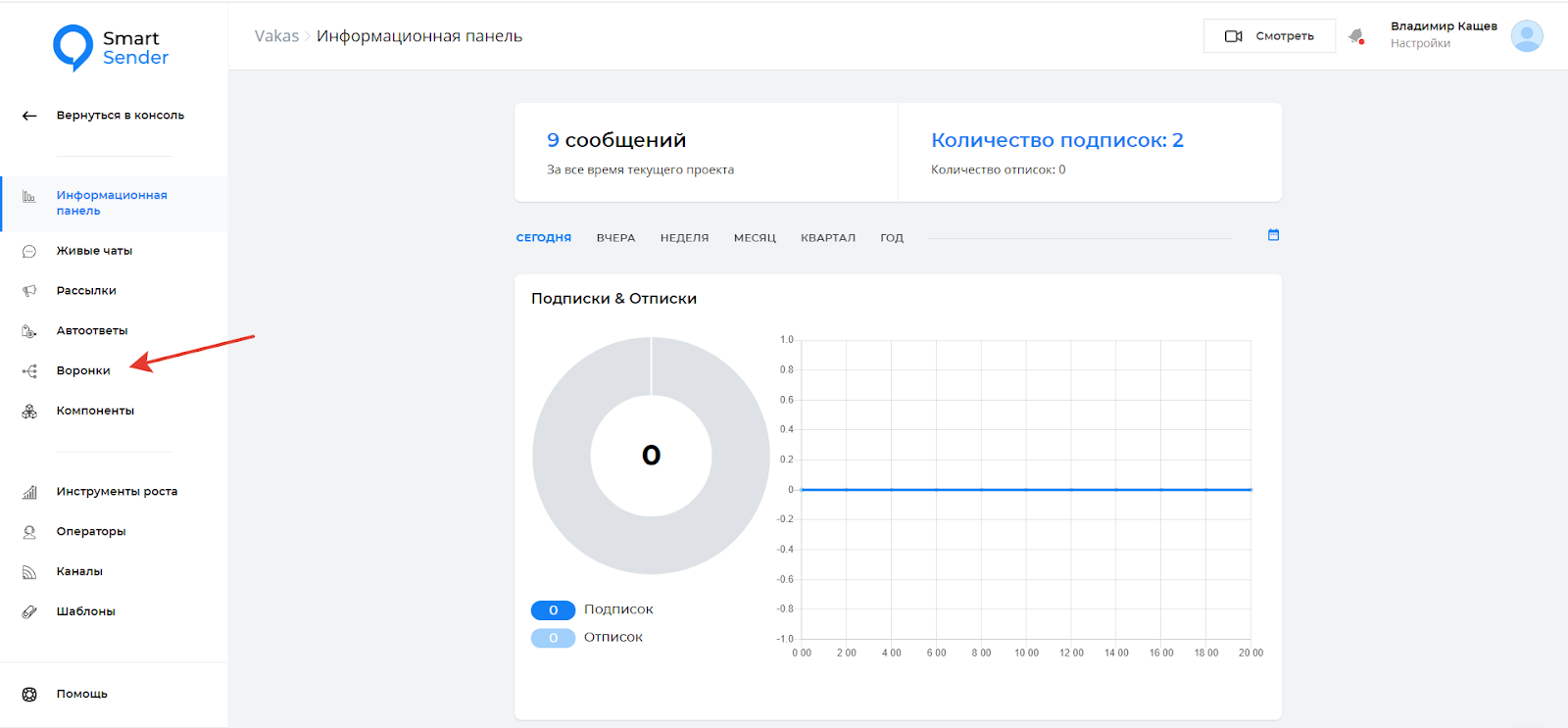Click the Компоненты cubes icon

(29, 412)
